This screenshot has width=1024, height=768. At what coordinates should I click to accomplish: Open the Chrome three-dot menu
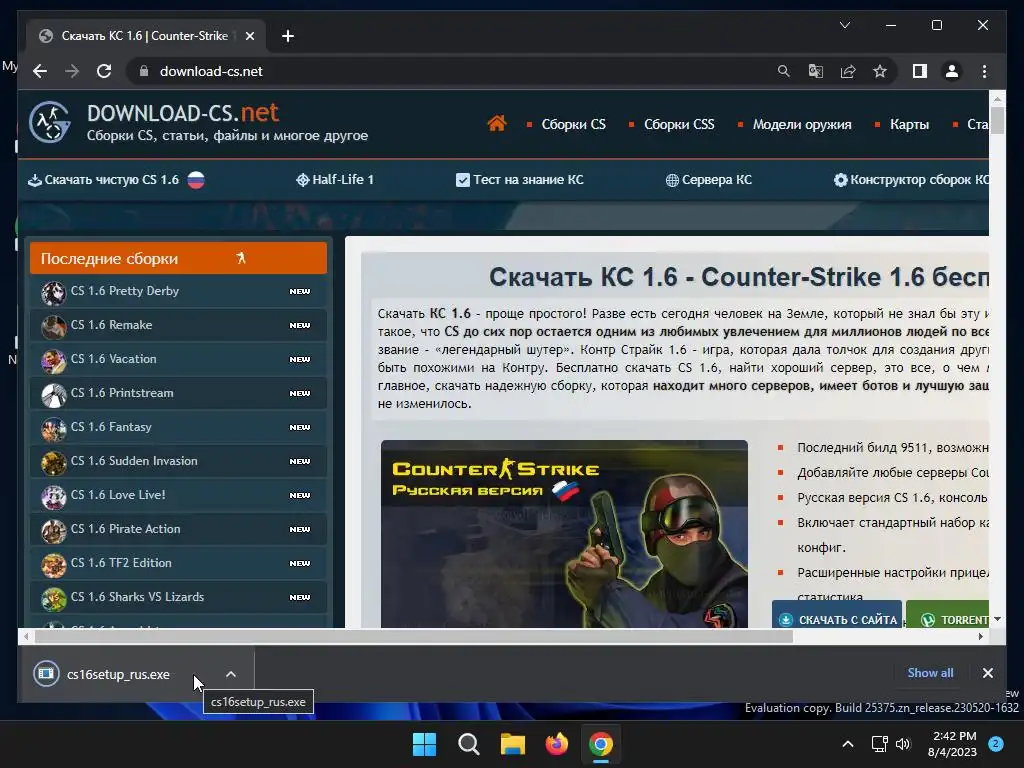click(984, 71)
